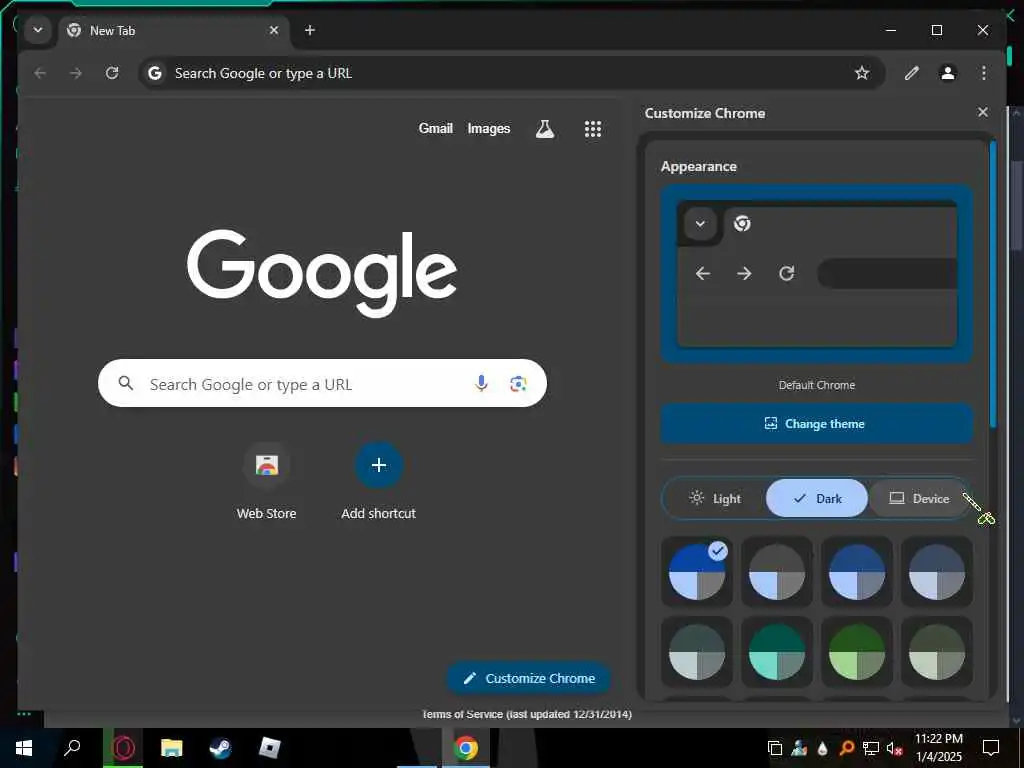Choose the green color swatch
The image size is (1024, 768).
pos(857,652)
